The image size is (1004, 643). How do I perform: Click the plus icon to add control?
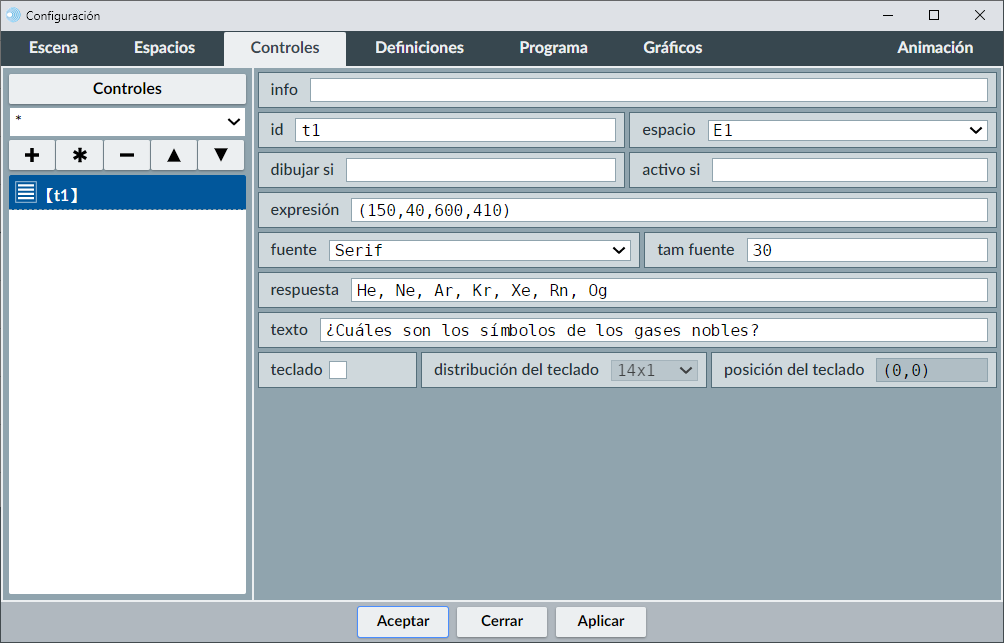[x=32, y=155]
